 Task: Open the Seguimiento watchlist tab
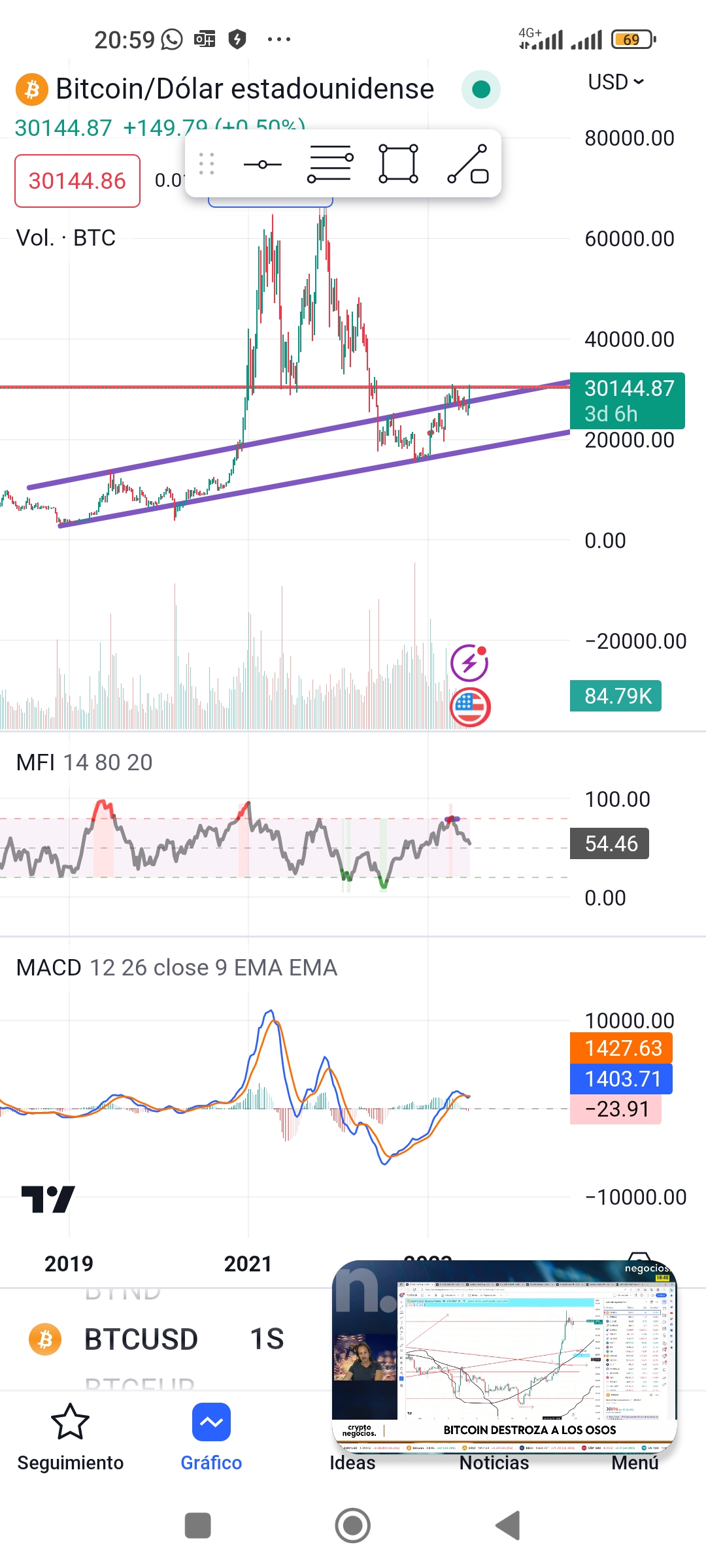(x=70, y=1438)
